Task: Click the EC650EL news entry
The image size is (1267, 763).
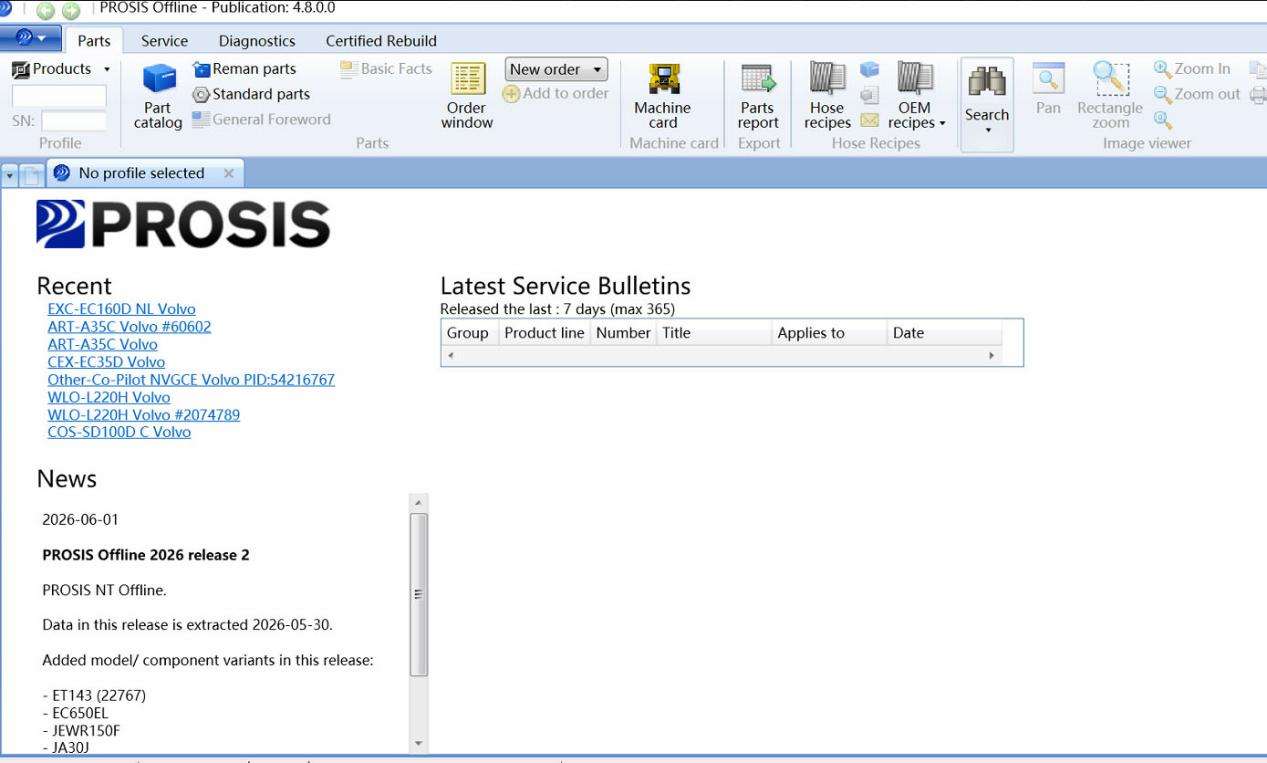Action: (75, 713)
